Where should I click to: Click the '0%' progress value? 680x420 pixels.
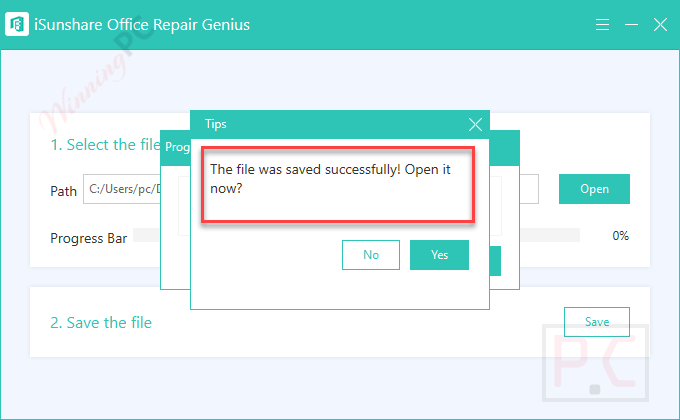point(621,236)
